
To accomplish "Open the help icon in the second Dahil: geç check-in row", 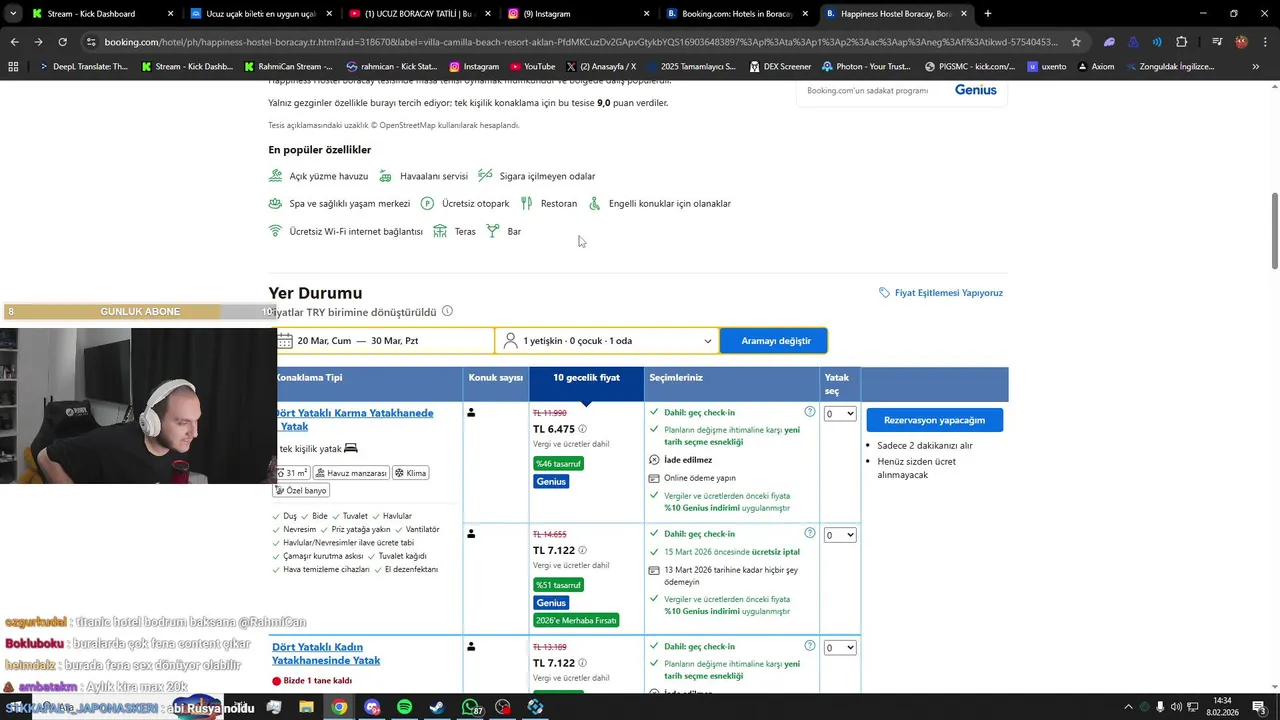I will (x=810, y=533).
